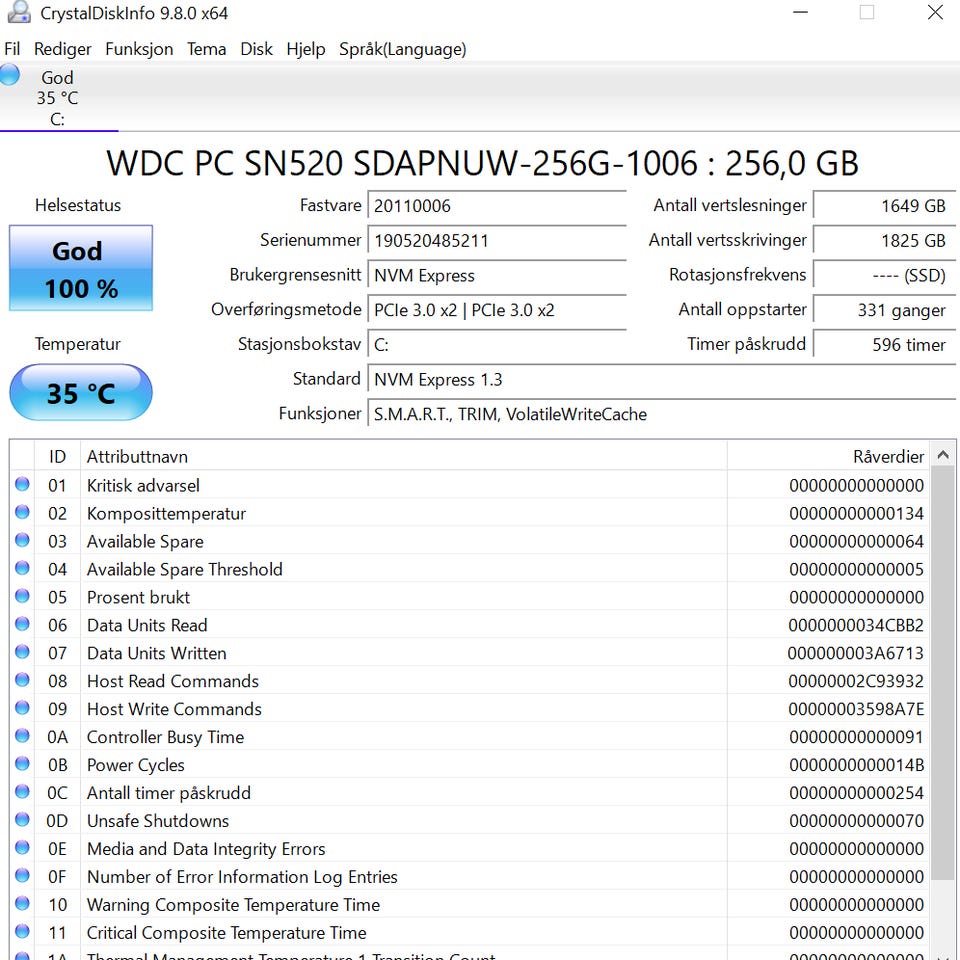Click the status orb for Media and Data Integrity Errors
Viewport: 960px width, 960px height.
pos(22,847)
